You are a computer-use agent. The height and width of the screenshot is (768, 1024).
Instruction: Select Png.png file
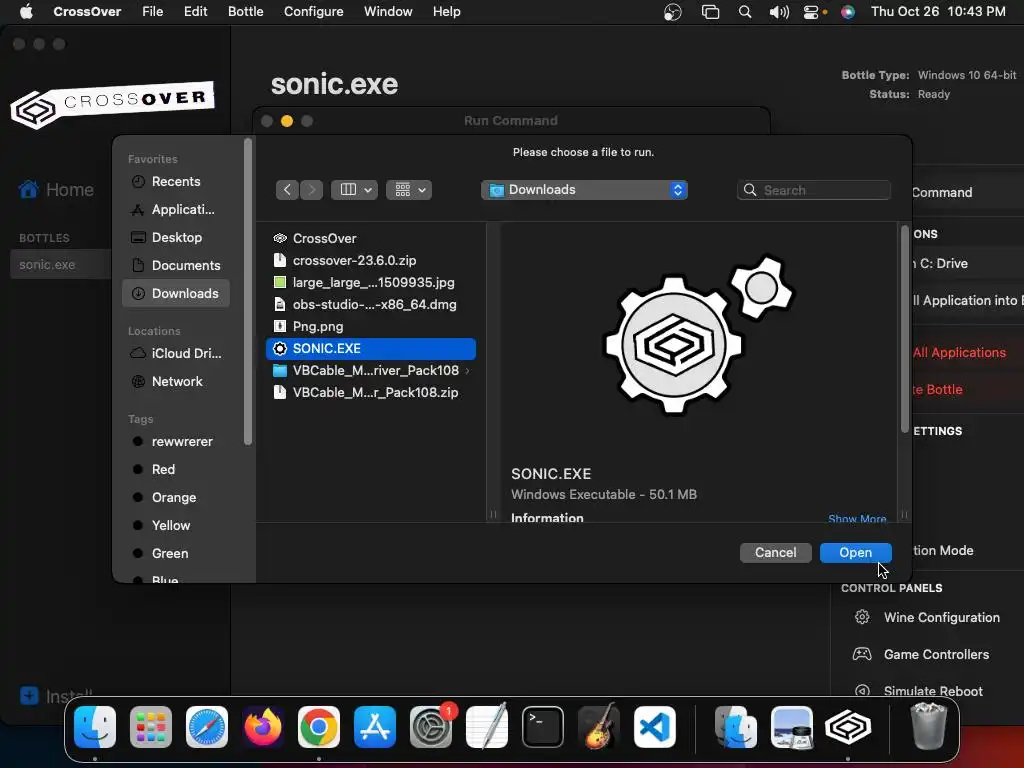click(371, 327)
